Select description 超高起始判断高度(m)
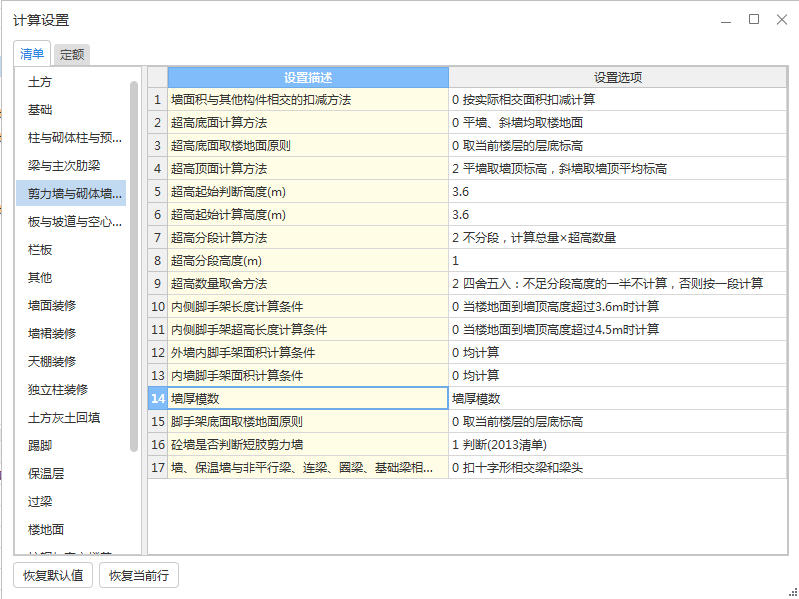799x599 pixels. point(308,192)
